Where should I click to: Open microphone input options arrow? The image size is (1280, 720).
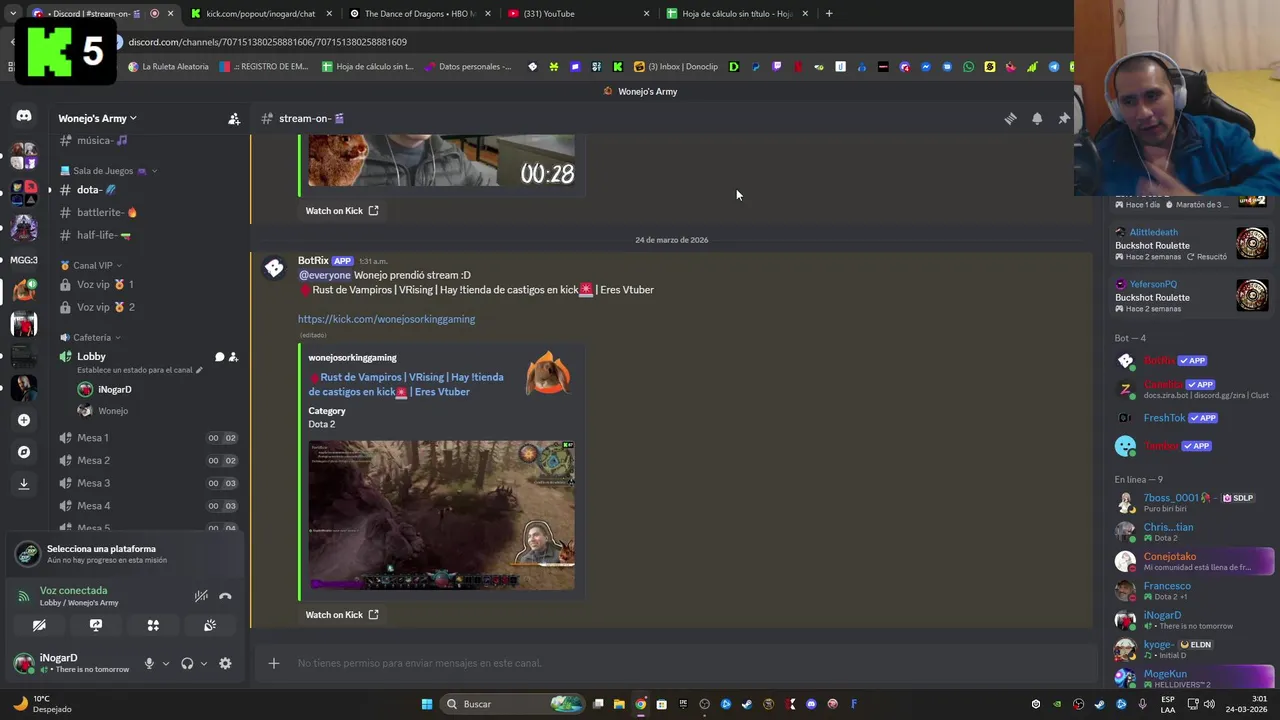pyautogui.click(x=166, y=663)
